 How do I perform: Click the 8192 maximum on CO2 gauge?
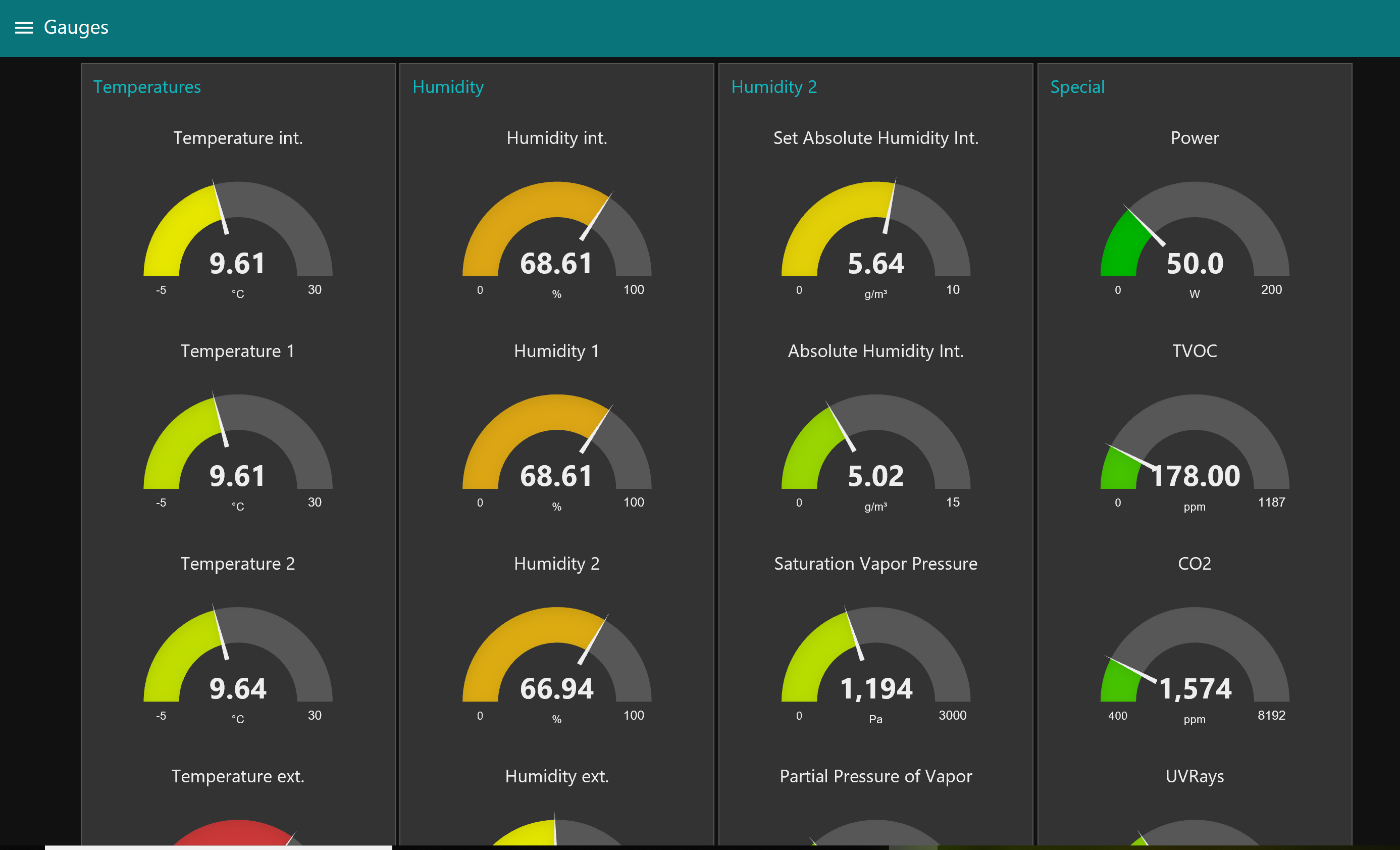pyautogui.click(x=1272, y=716)
